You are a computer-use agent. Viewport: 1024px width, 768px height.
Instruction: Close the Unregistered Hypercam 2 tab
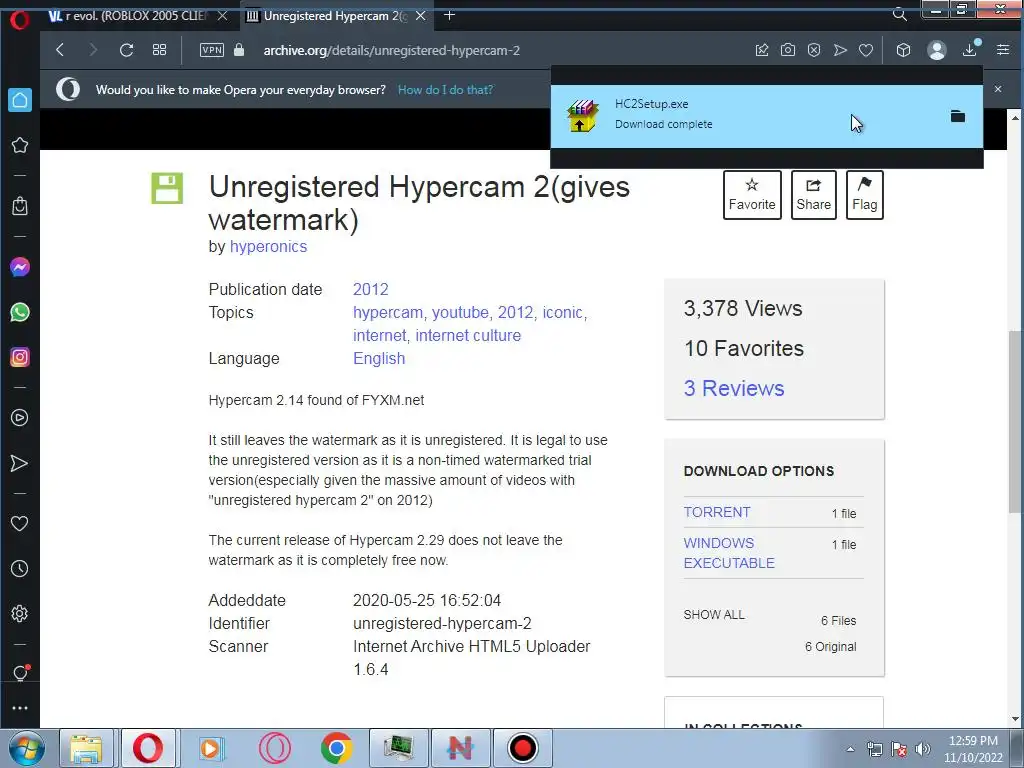[421, 16]
